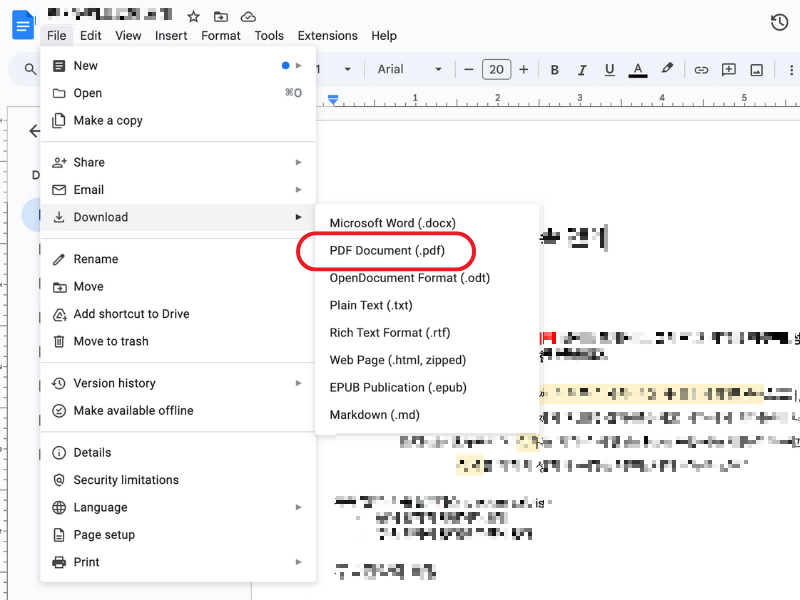Open text color picker
This screenshot has height=600, width=800.
(638, 69)
